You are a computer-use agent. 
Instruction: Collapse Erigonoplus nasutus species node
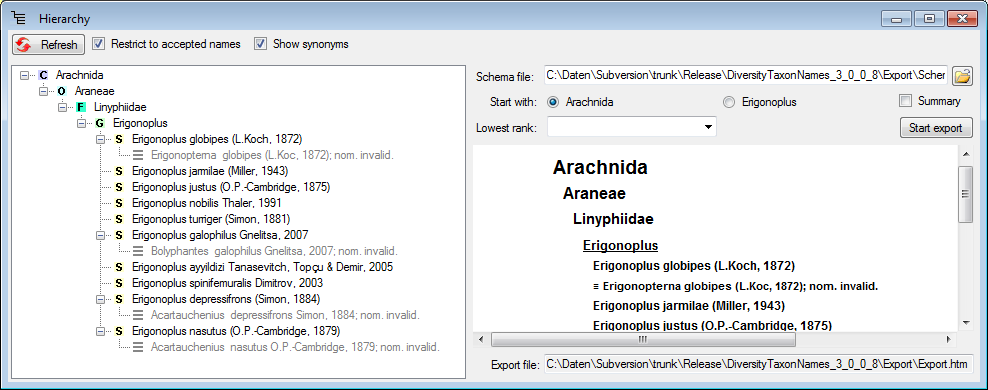point(101,331)
